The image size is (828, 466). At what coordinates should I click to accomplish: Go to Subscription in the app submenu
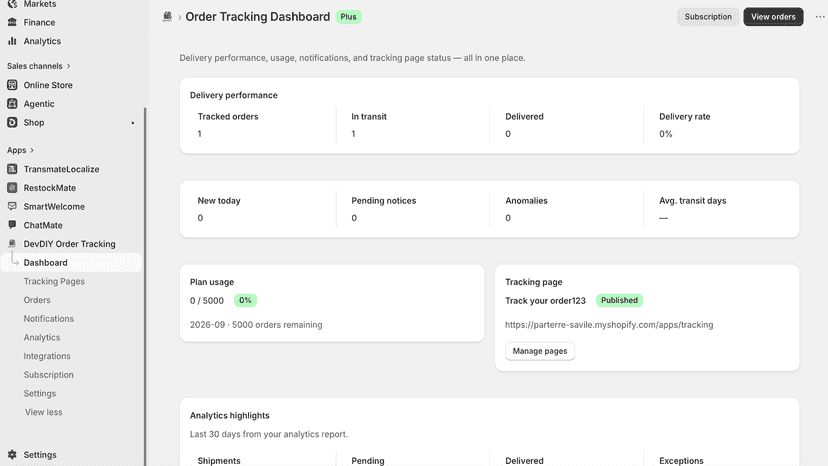point(49,375)
